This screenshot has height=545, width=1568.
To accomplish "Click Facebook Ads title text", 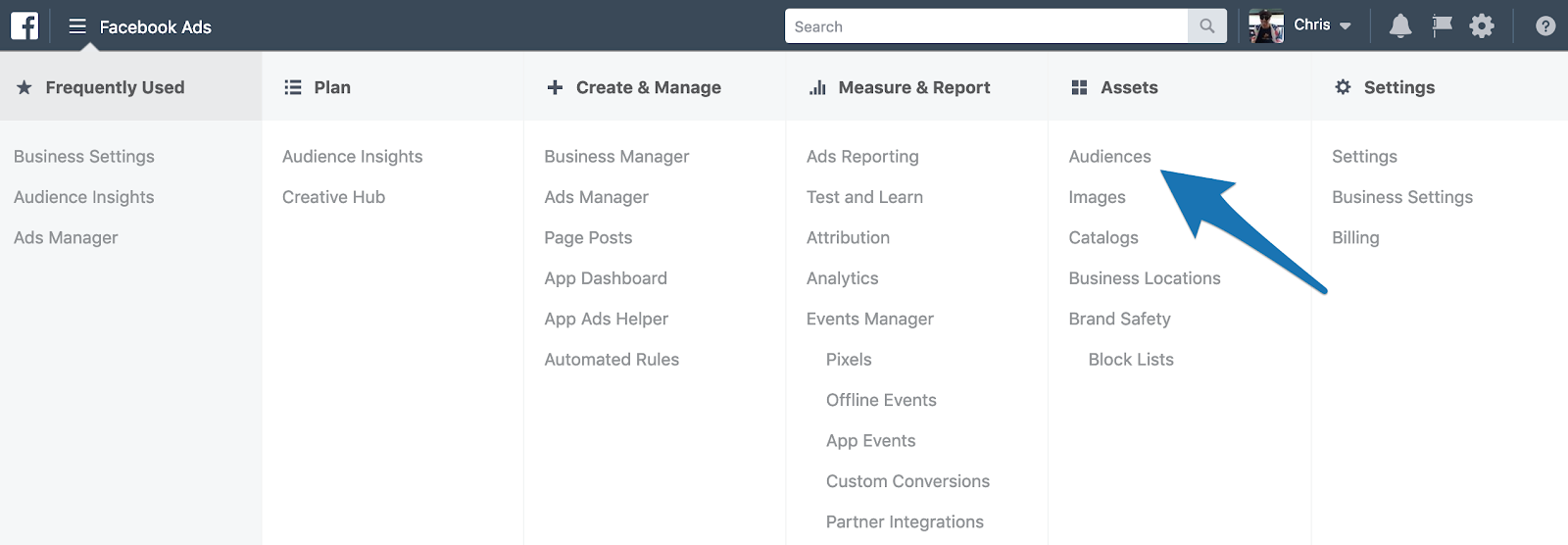I will (155, 27).
